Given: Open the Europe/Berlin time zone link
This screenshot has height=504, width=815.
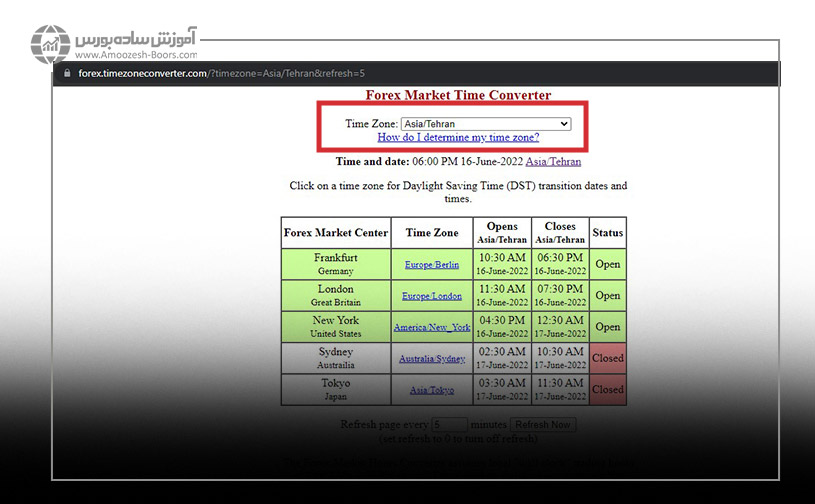Looking at the screenshot, I should coord(431,265).
